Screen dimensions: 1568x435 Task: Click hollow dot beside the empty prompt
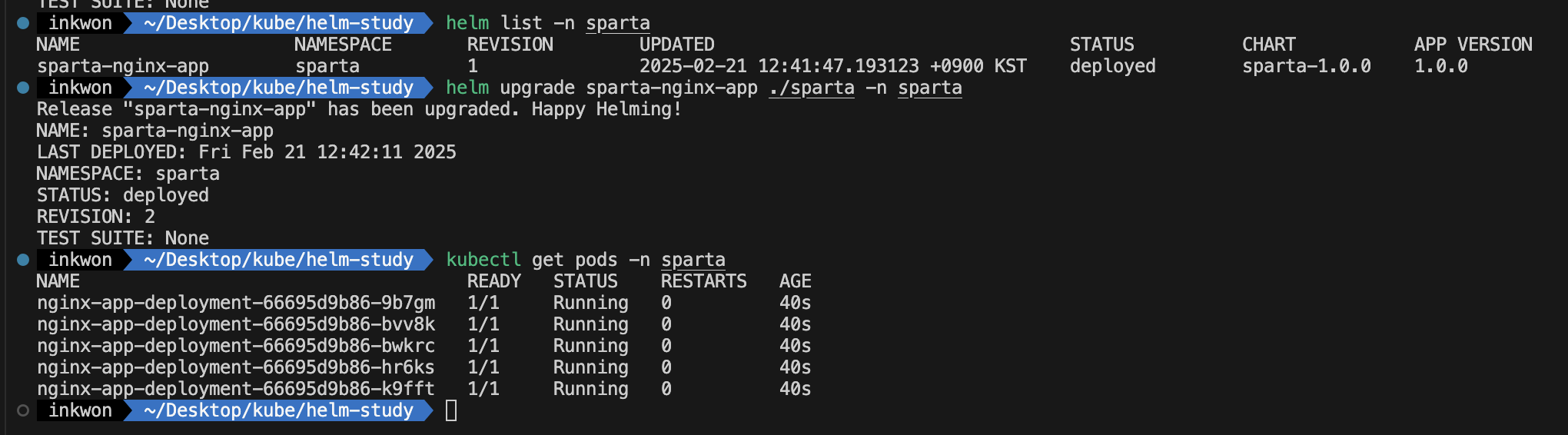coord(23,410)
